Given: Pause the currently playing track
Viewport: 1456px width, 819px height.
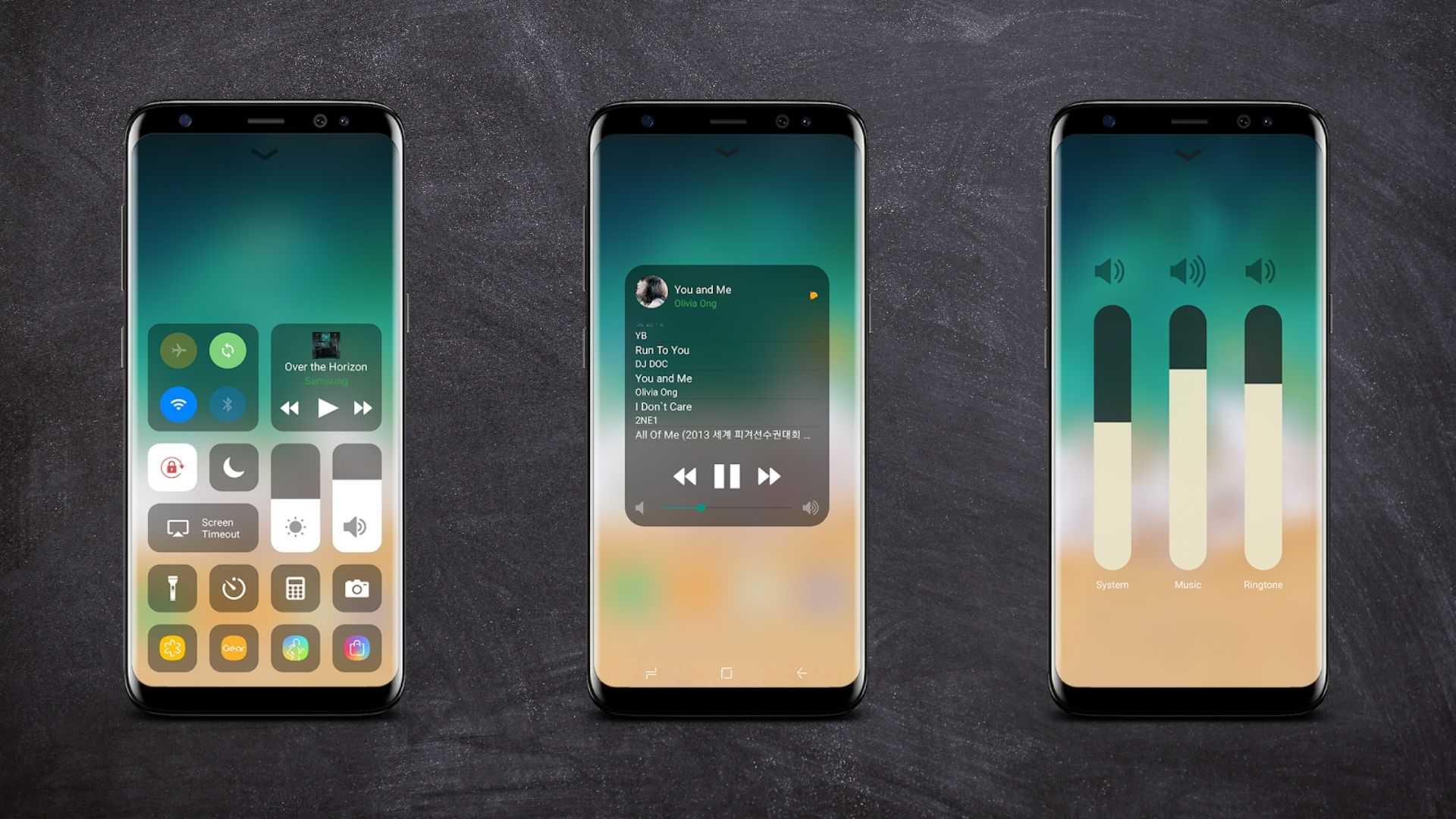Looking at the screenshot, I should click(x=726, y=476).
